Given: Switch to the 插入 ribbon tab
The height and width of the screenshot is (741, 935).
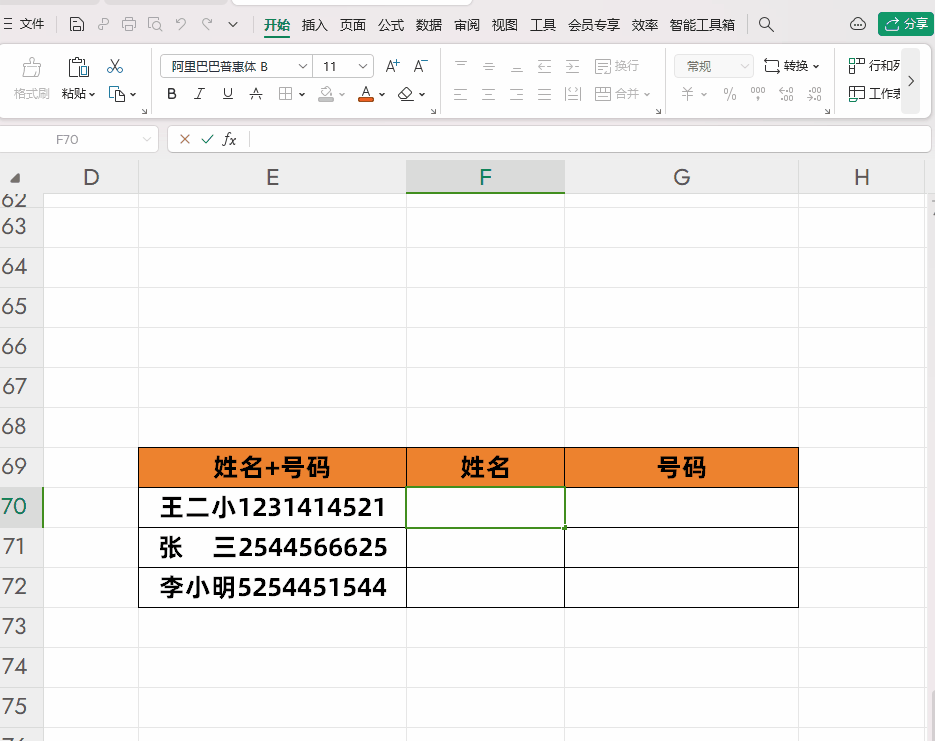Looking at the screenshot, I should click(x=314, y=24).
